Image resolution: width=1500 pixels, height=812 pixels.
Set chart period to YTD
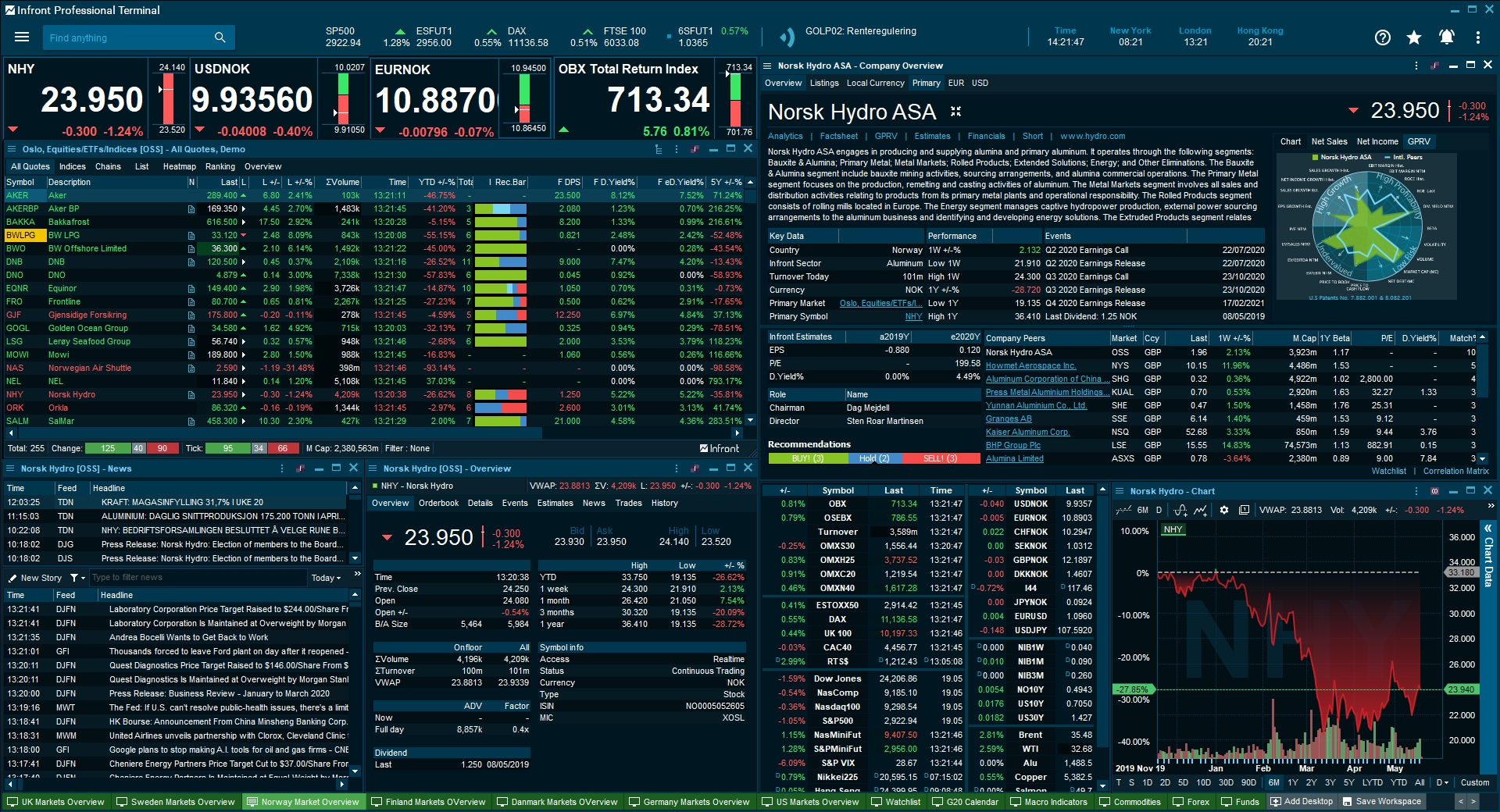1398,782
